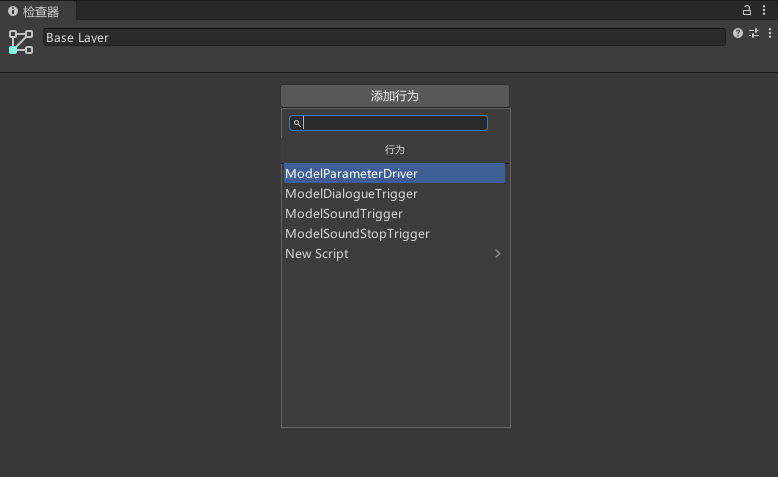778x477 pixels.
Task: Pick ModelSoundStopTrigger from the list
Action: [357, 234]
